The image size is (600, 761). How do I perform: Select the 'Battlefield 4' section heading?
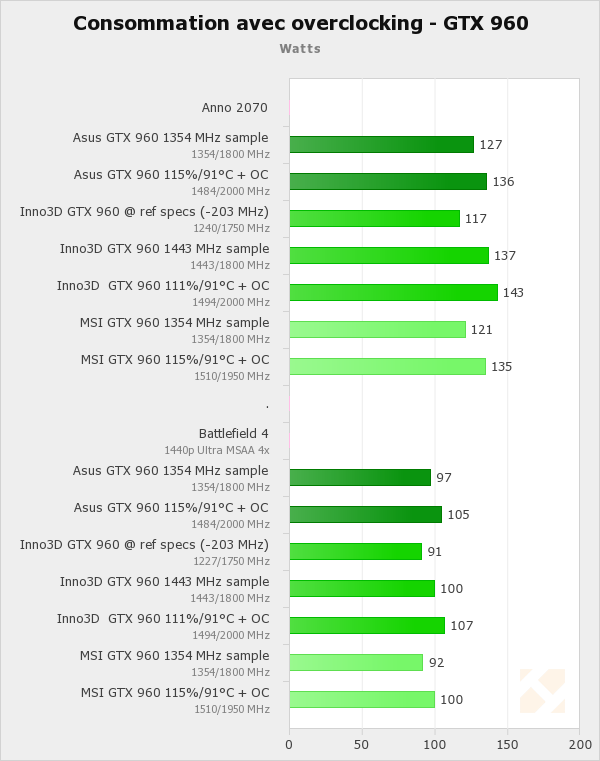(x=234, y=433)
